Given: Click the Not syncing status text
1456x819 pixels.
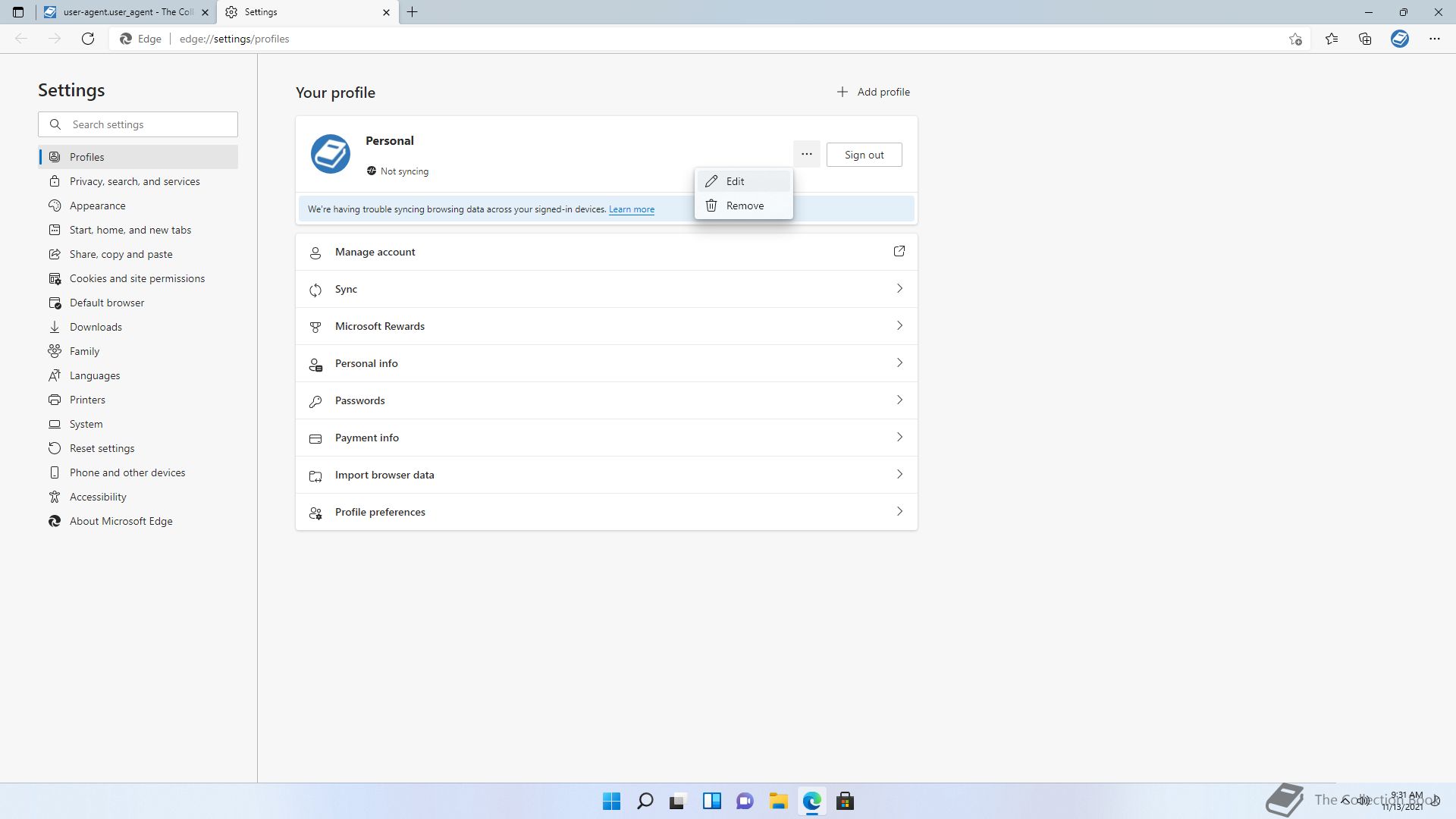Looking at the screenshot, I should [x=404, y=171].
